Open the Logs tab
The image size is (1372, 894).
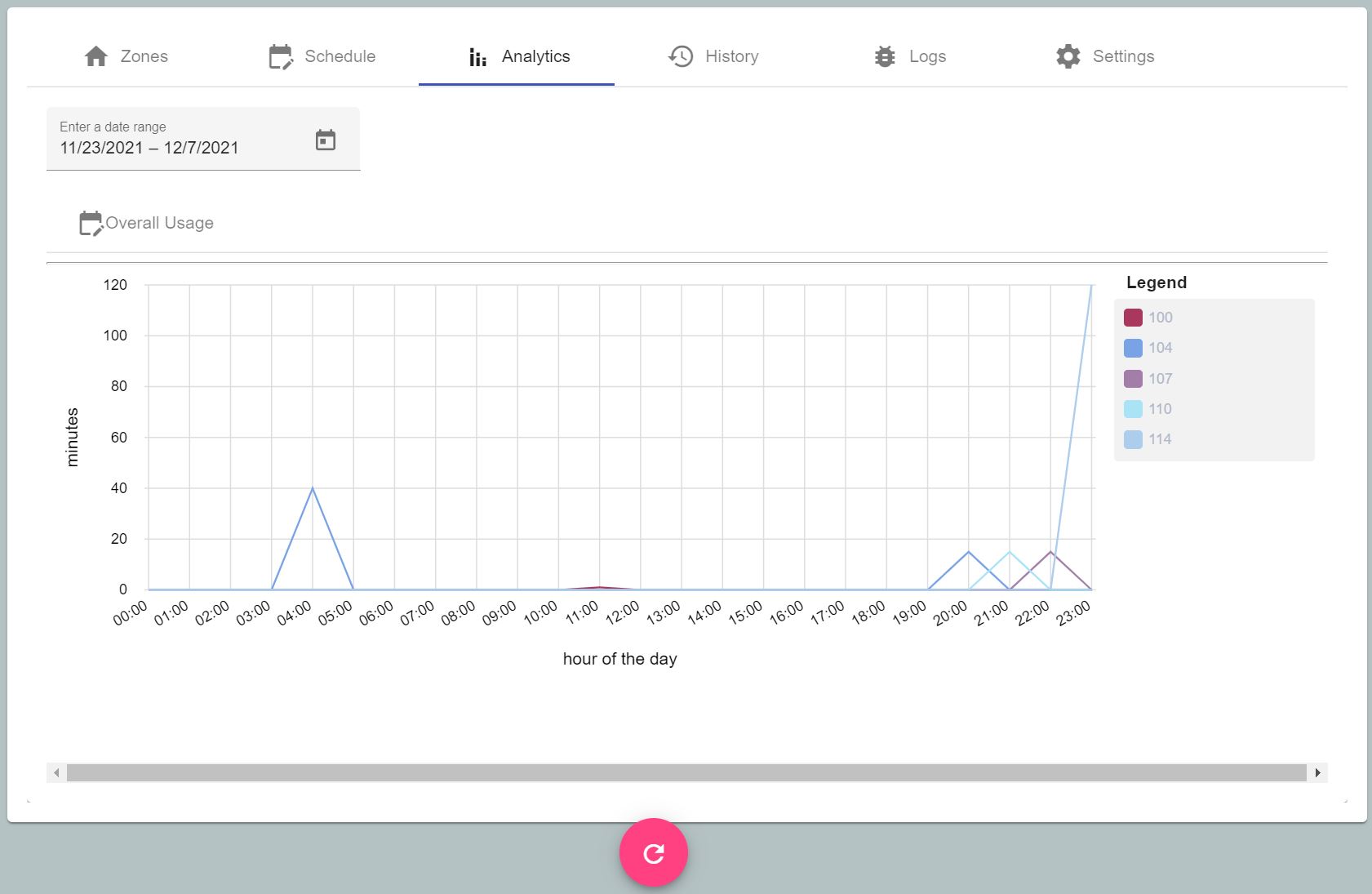(908, 56)
